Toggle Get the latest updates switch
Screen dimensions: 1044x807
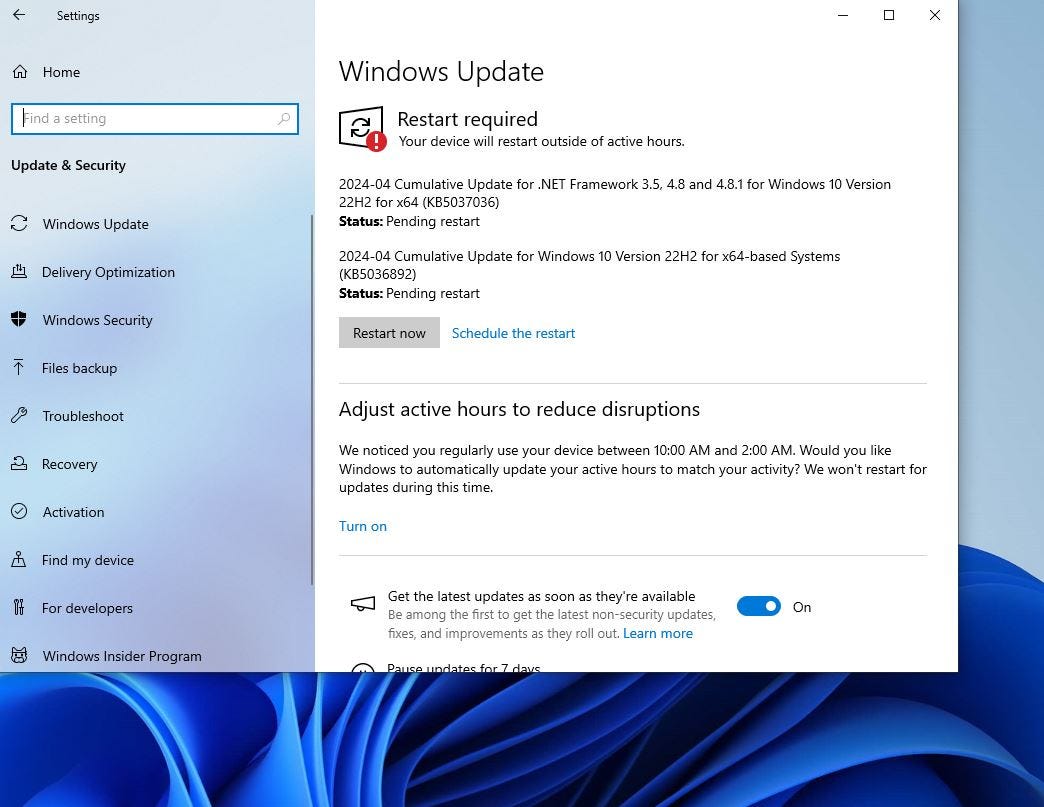758,607
